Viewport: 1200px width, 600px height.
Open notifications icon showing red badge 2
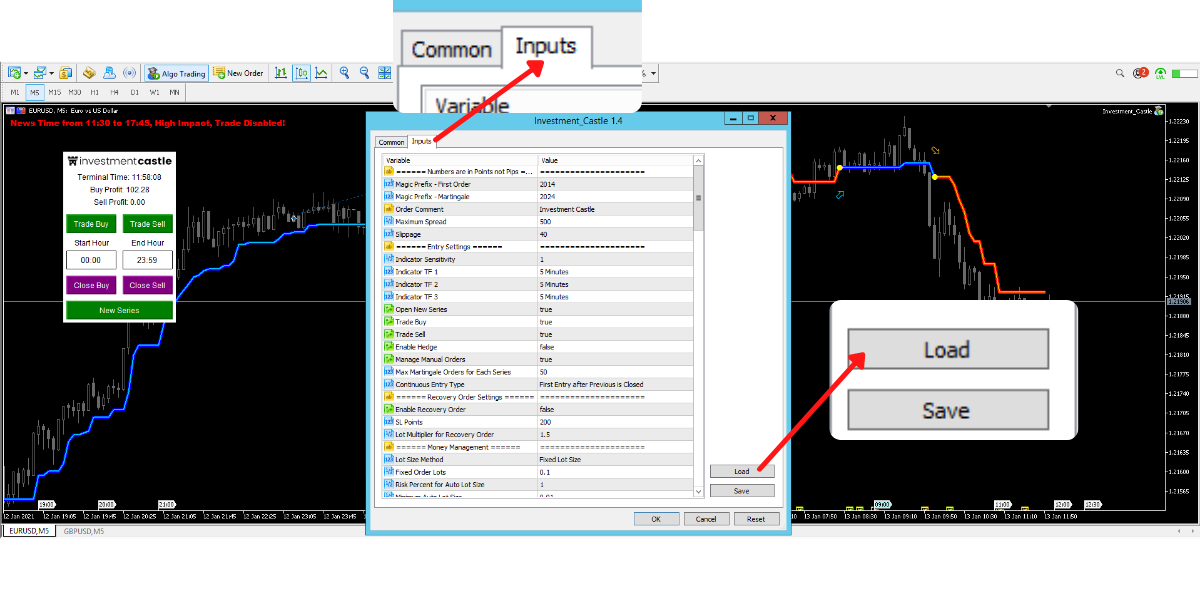click(1141, 73)
